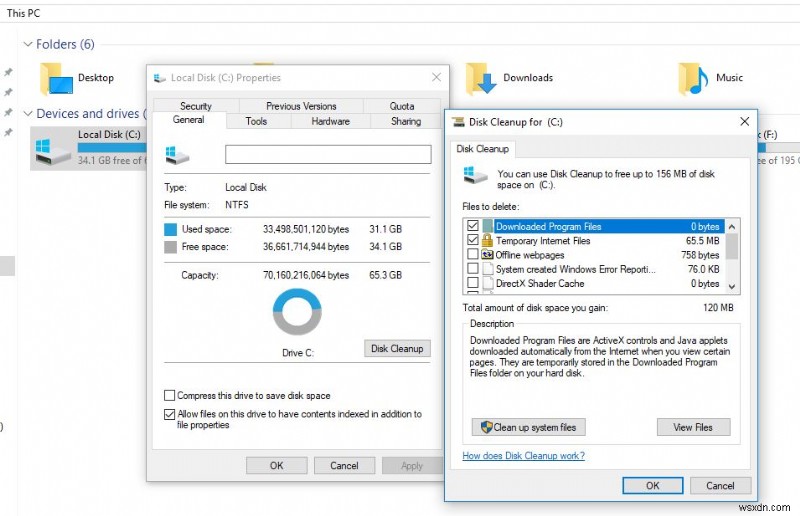
Task: Select the Disk Cleanup tab
Action: (x=483, y=149)
